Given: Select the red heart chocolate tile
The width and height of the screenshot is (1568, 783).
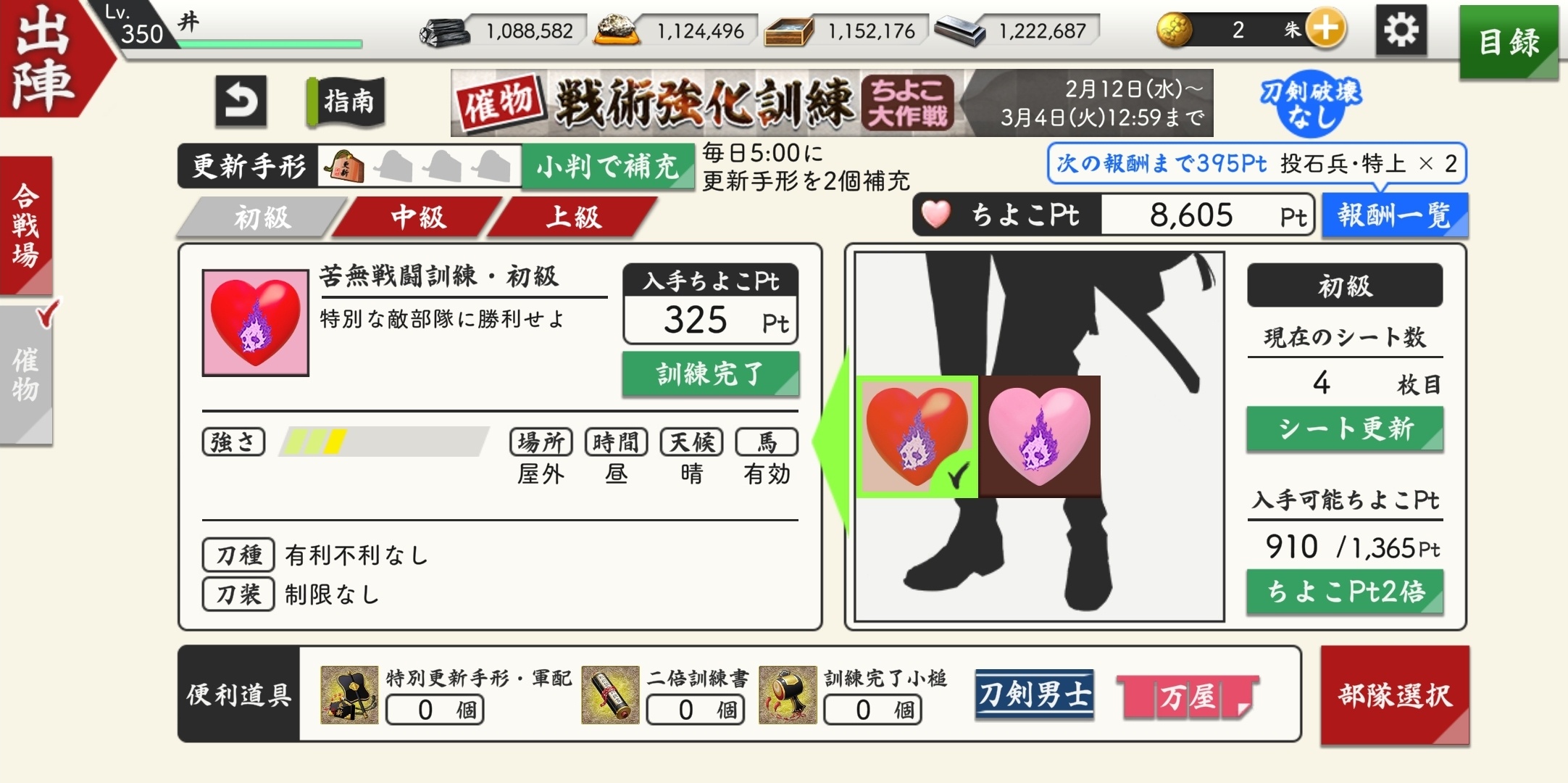Looking at the screenshot, I should [917, 436].
